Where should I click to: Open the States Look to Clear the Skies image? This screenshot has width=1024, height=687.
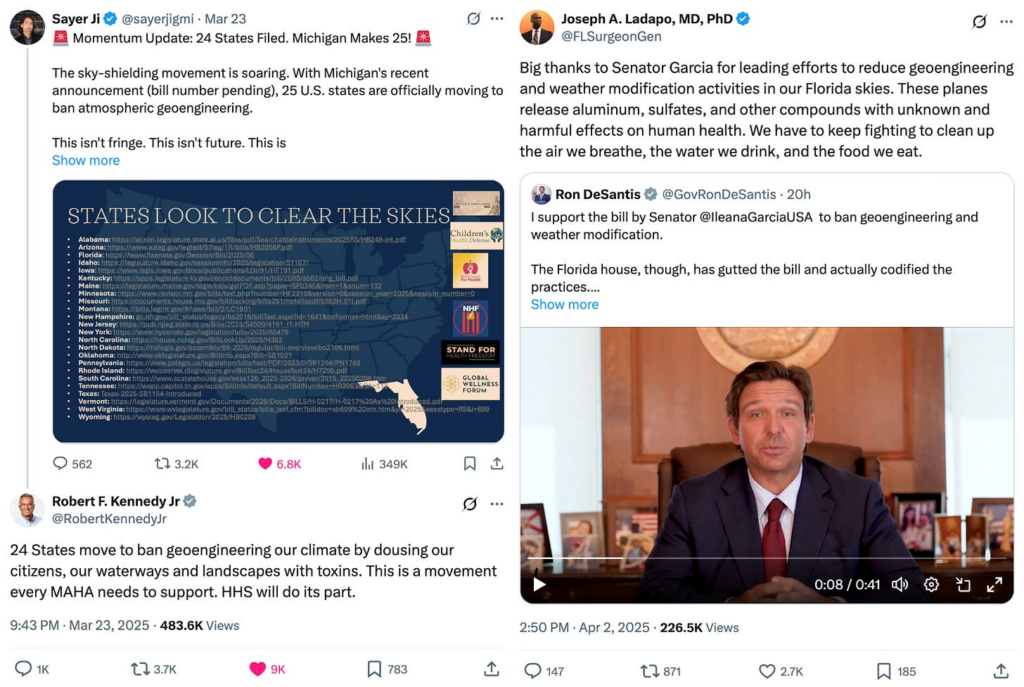tap(278, 312)
